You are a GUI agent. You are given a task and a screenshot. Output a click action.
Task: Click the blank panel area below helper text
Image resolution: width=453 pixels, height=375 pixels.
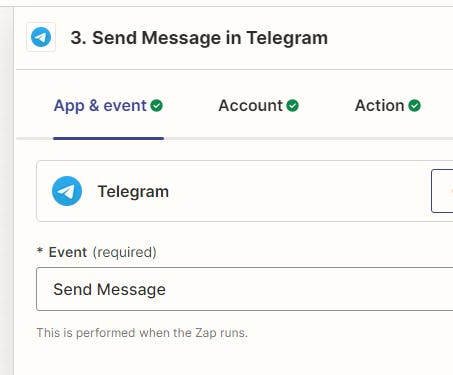point(233,358)
